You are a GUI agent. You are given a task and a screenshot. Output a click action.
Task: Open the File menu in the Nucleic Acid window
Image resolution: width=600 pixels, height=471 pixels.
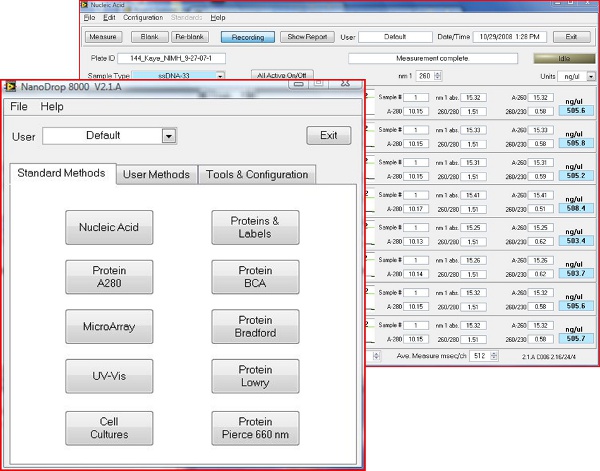(89, 18)
